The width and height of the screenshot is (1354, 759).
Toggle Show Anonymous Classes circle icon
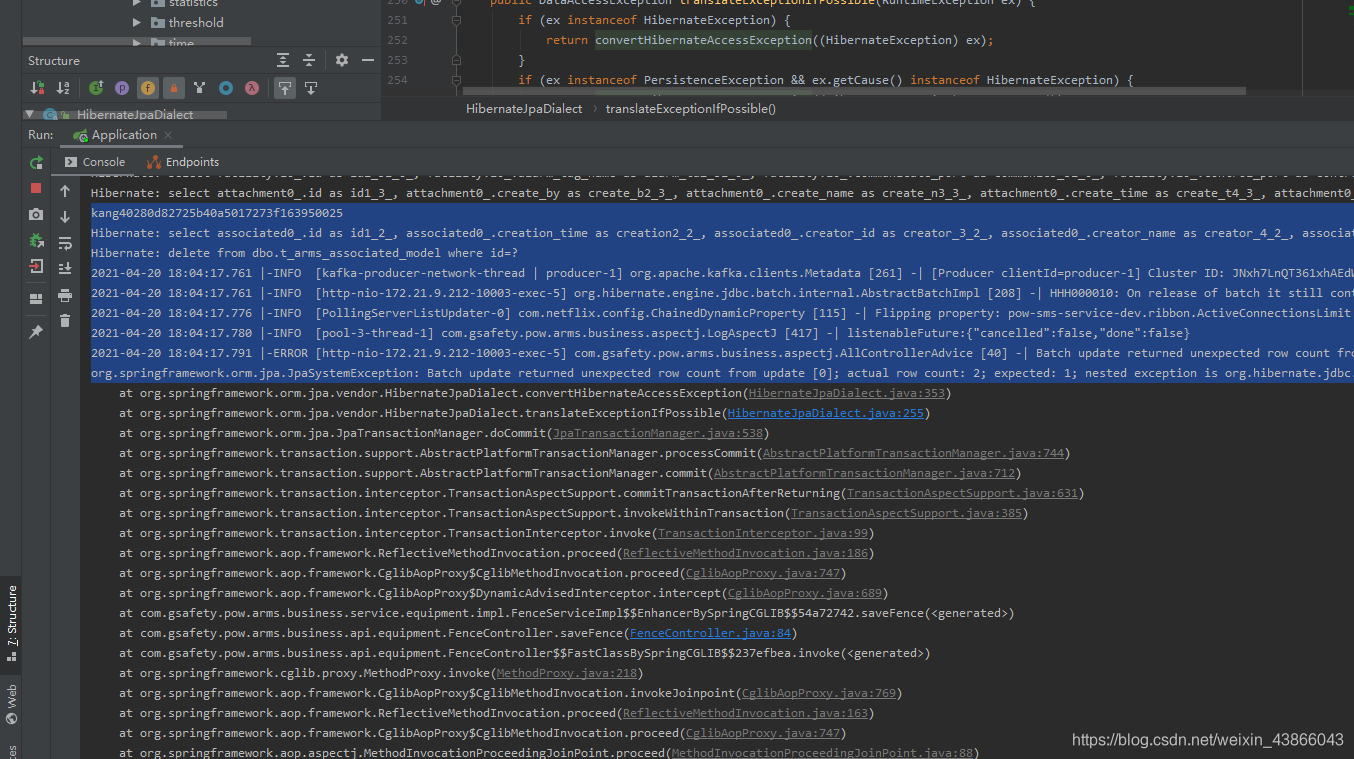coord(226,88)
